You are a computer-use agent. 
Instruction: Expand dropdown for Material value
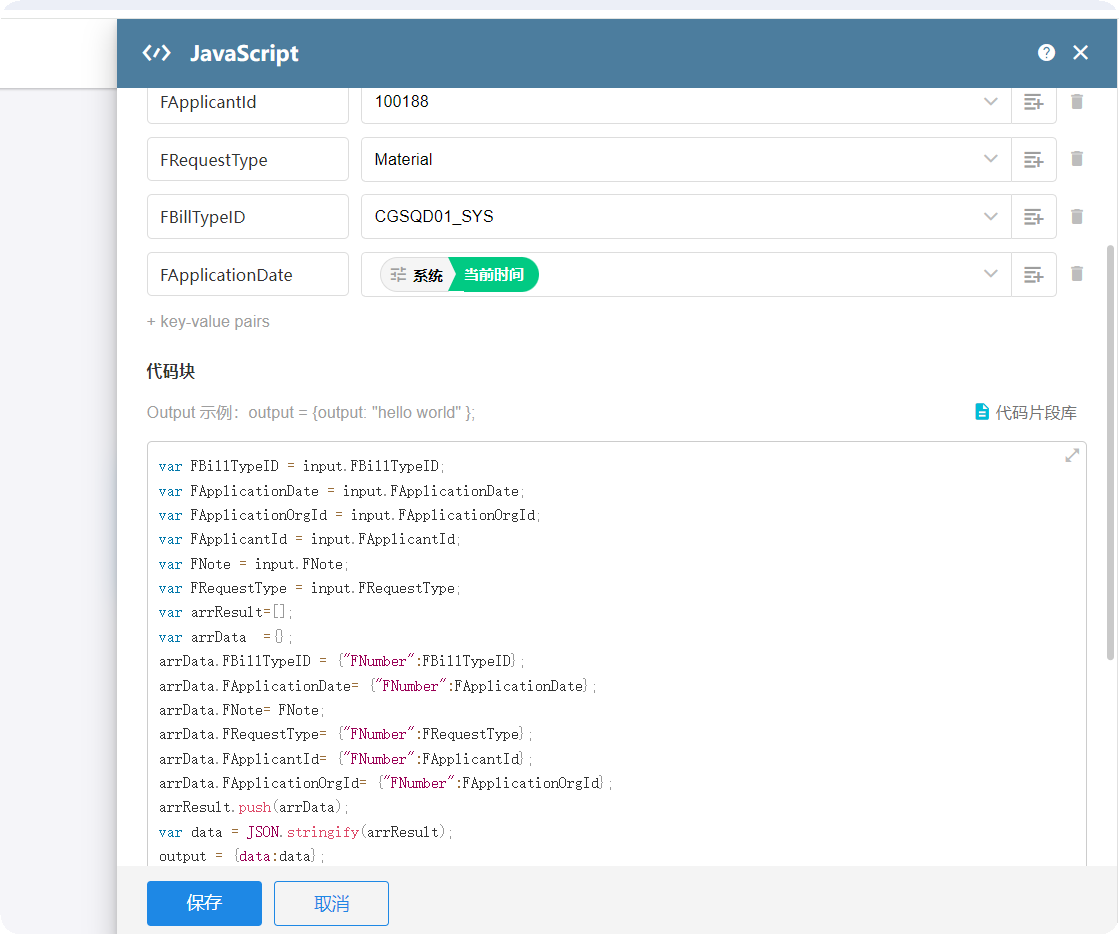[990, 159]
